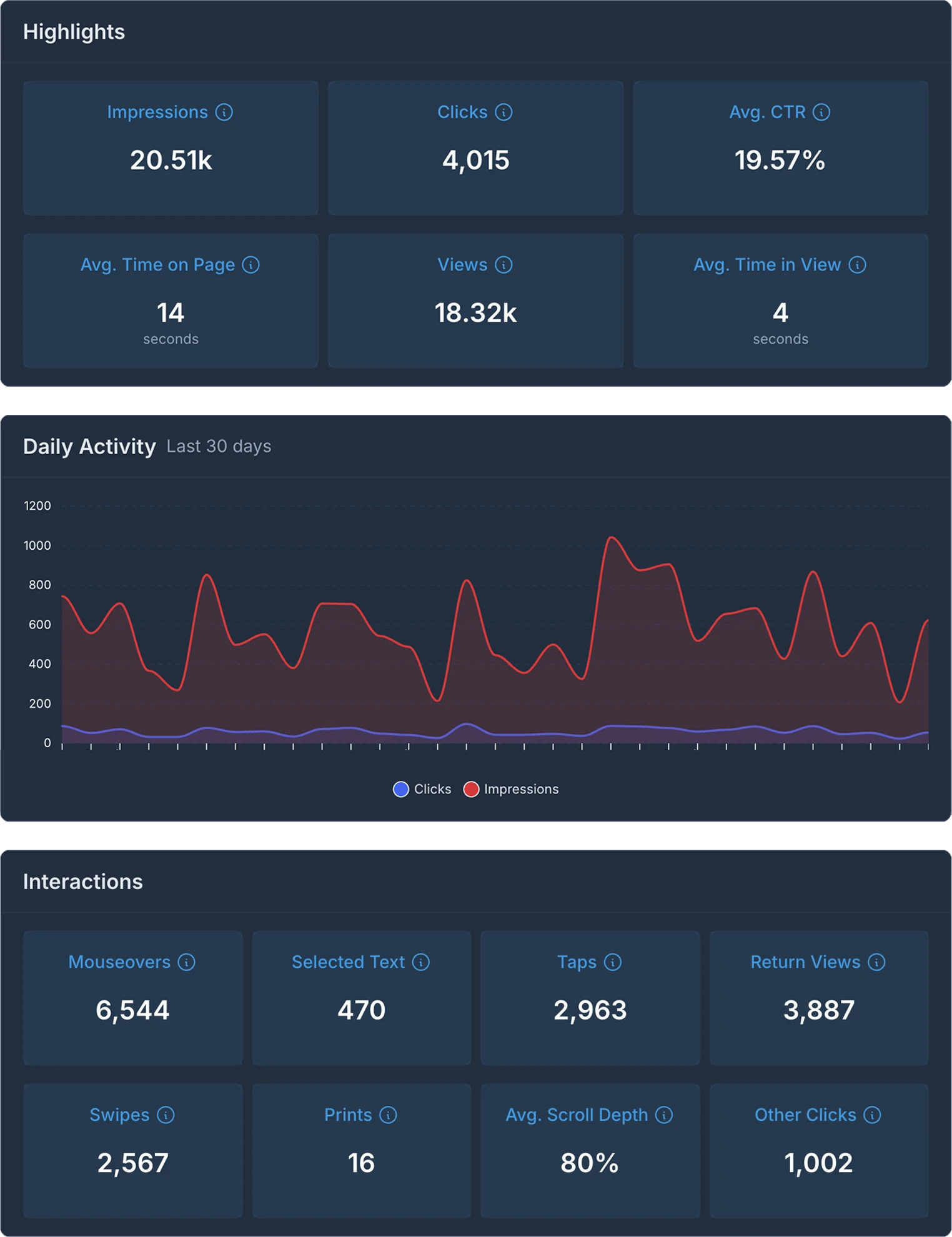Open info icon for Avg. Time in View

click(858, 265)
